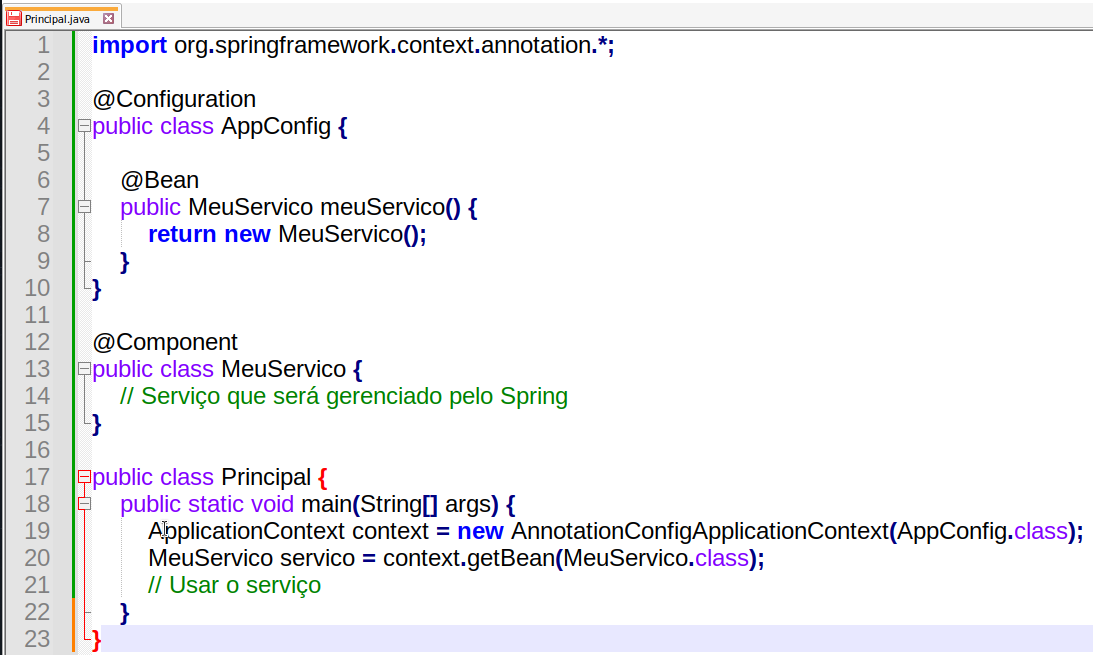Collapse the red Principal class fold marker
This screenshot has width=1093, height=655.
coord(84,477)
